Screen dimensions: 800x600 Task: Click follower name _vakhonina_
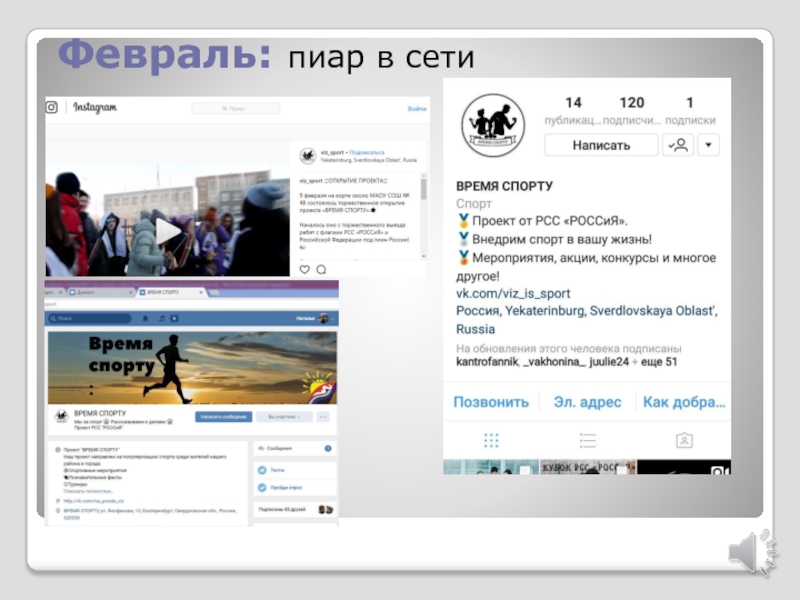click(554, 362)
